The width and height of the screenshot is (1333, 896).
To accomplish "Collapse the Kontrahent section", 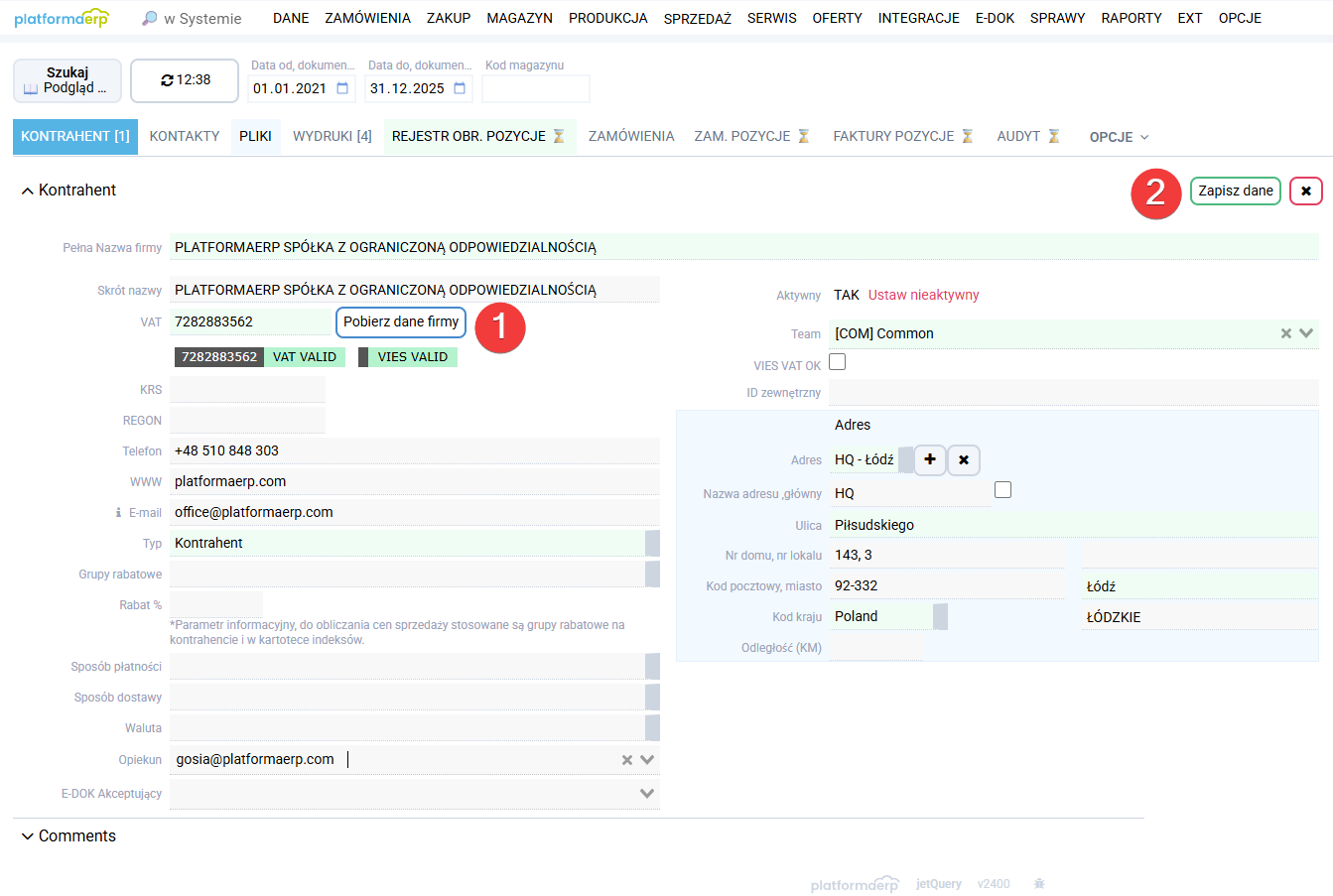I will (27, 191).
